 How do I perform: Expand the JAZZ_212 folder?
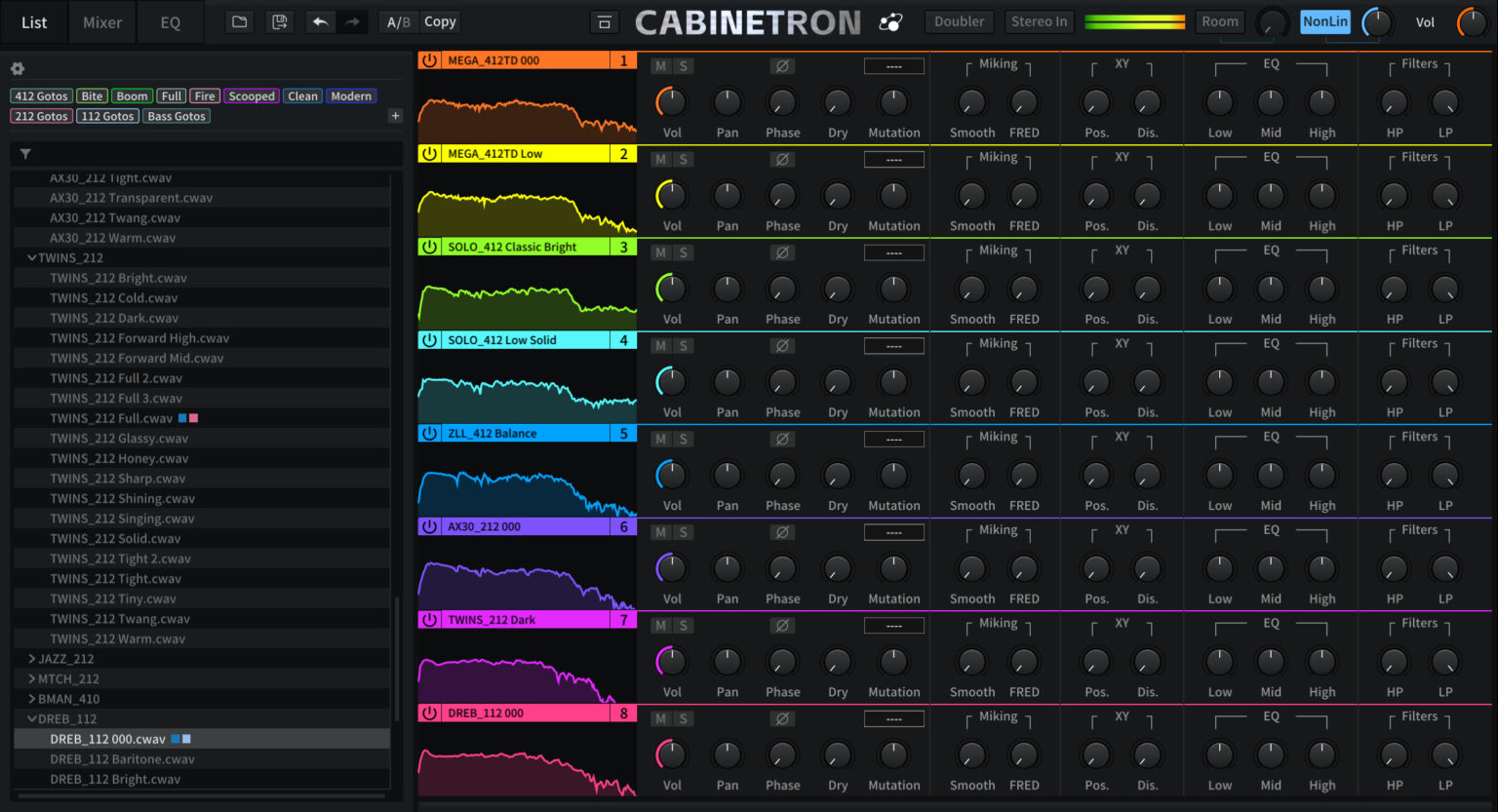pyautogui.click(x=32, y=659)
